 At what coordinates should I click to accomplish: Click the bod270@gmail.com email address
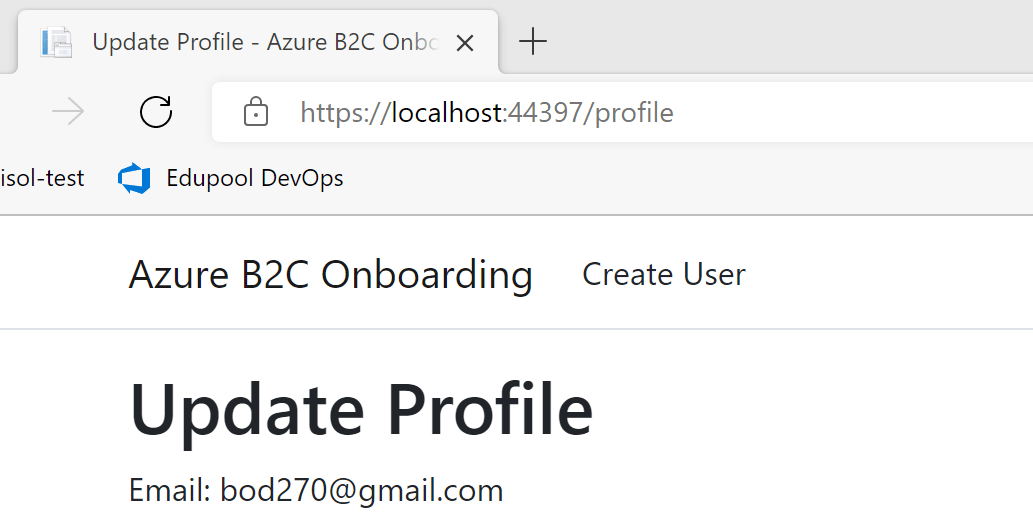(362, 491)
